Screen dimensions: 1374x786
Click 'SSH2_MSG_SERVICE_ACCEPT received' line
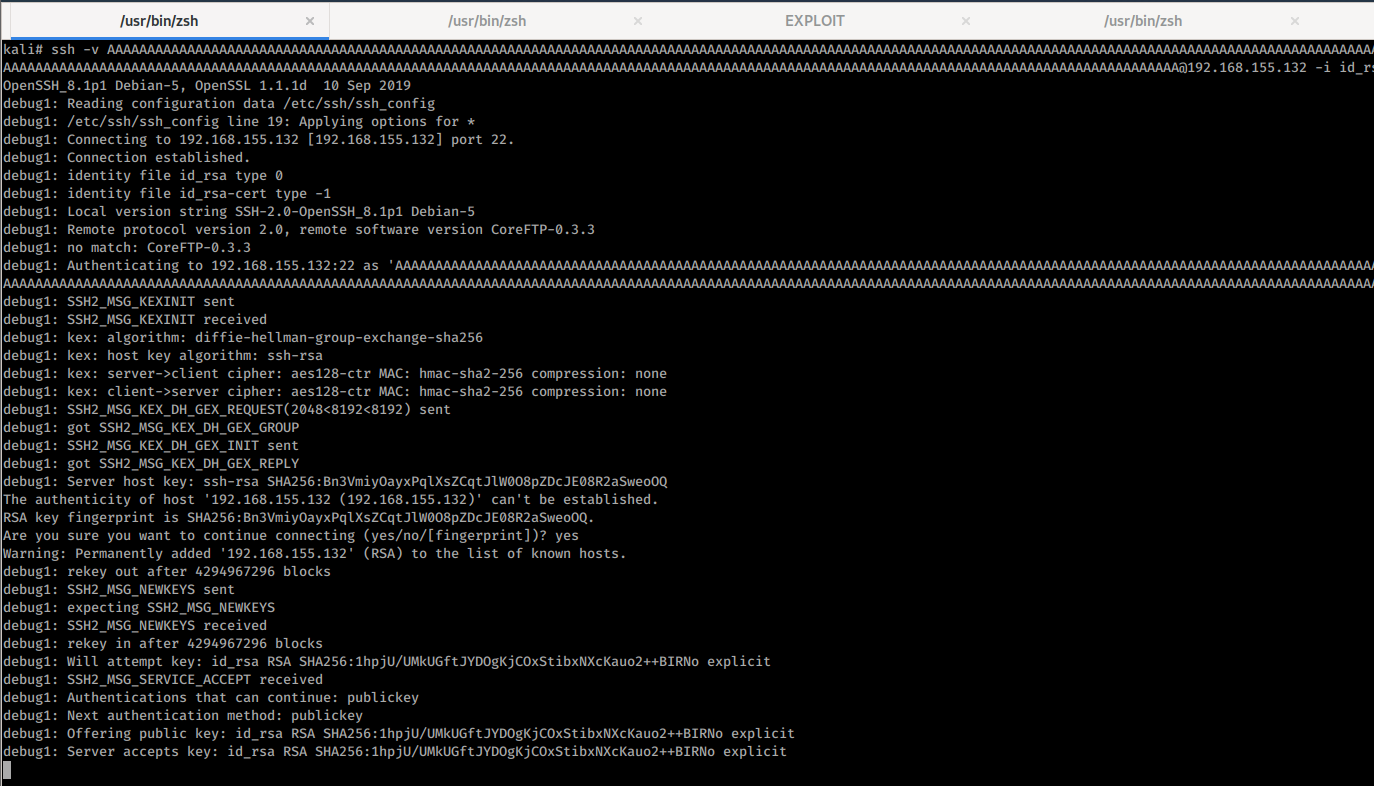click(x=163, y=679)
